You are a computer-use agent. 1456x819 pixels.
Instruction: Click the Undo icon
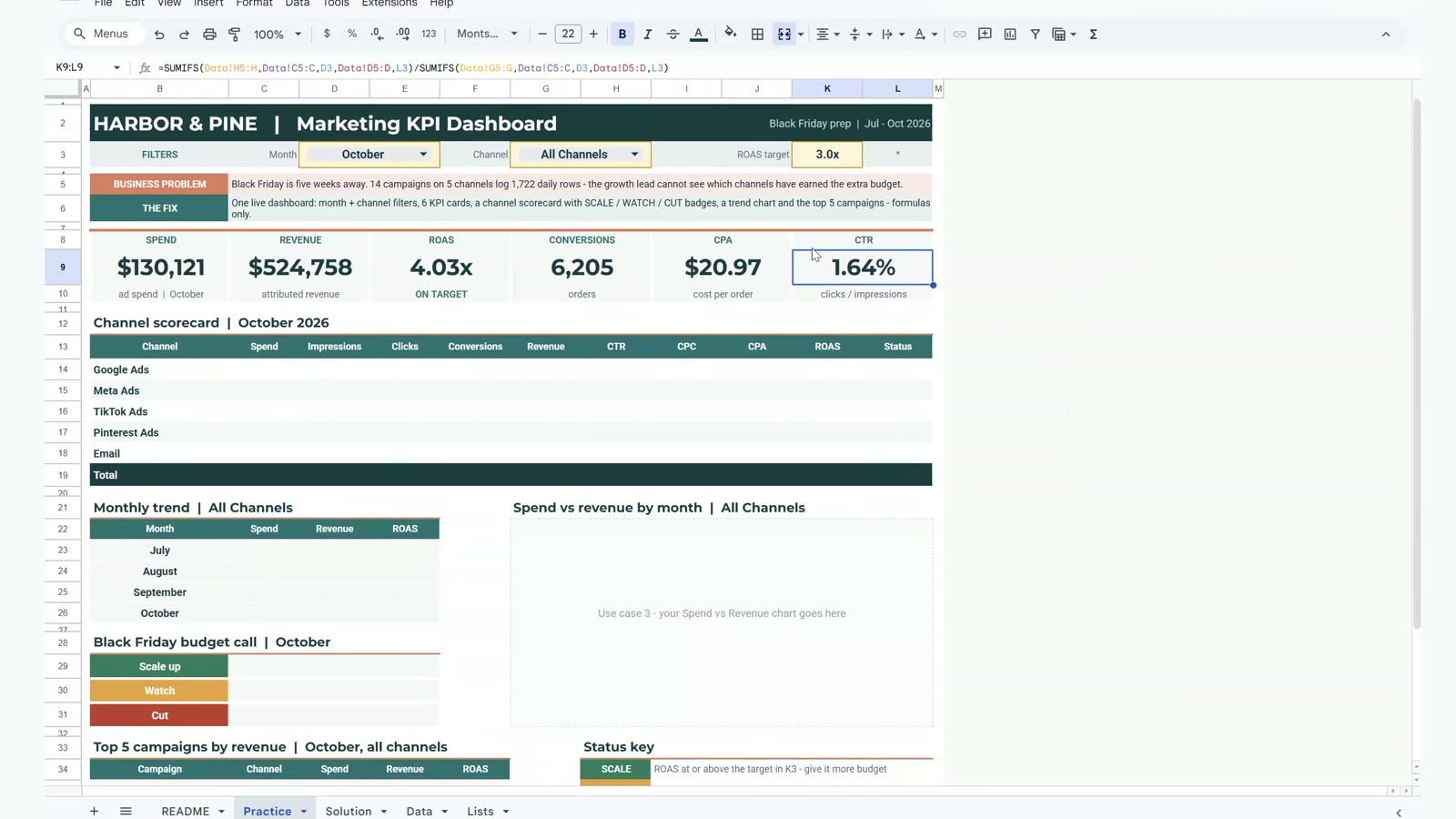tap(159, 35)
